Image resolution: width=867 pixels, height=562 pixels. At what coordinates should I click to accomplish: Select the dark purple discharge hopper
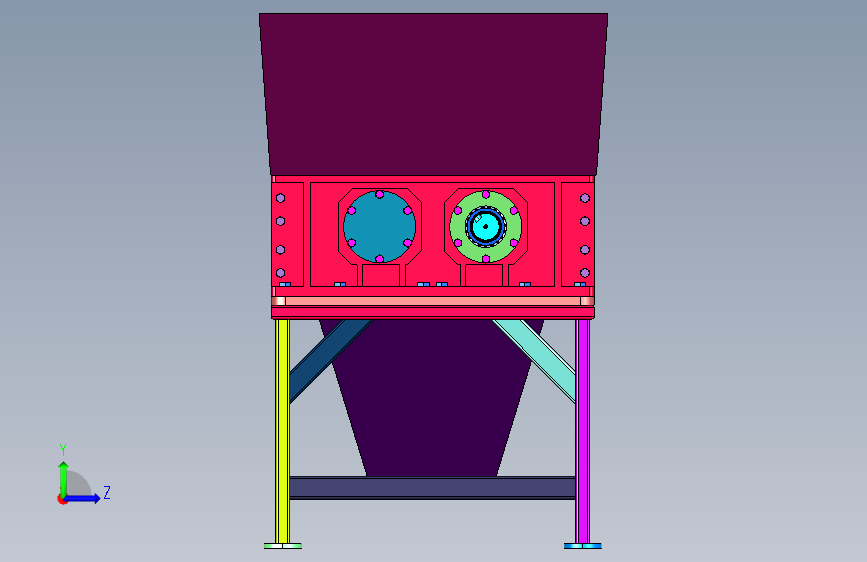pyautogui.click(x=431, y=398)
